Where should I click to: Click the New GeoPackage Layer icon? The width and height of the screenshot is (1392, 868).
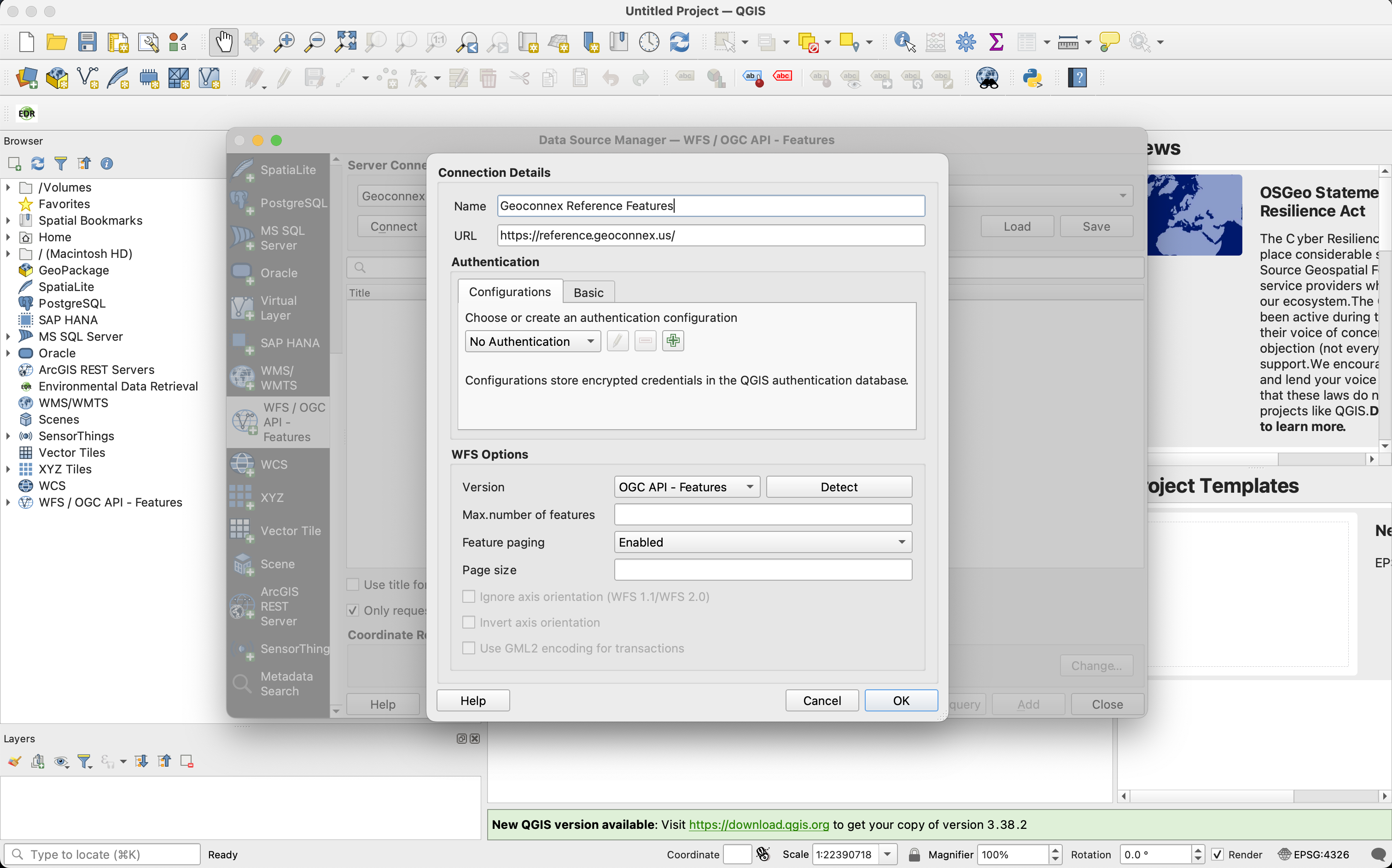tap(57, 77)
